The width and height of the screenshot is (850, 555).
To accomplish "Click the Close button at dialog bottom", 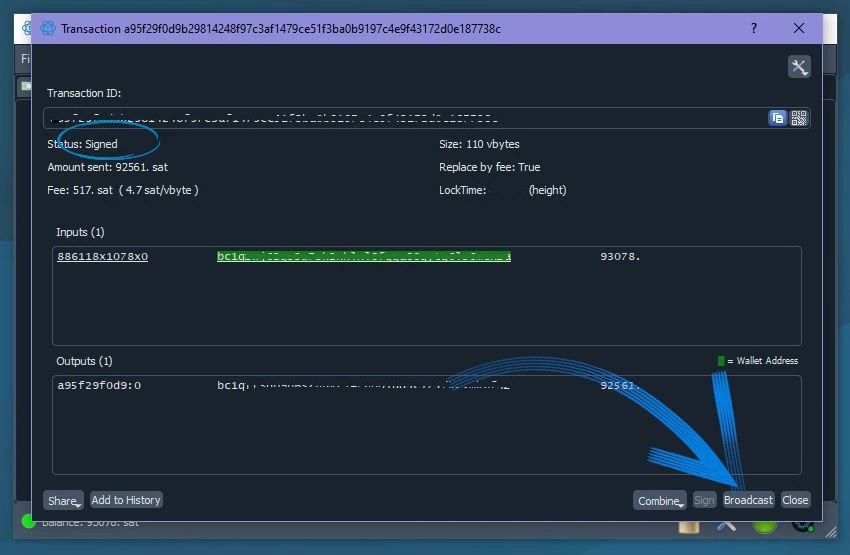I will (795, 500).
